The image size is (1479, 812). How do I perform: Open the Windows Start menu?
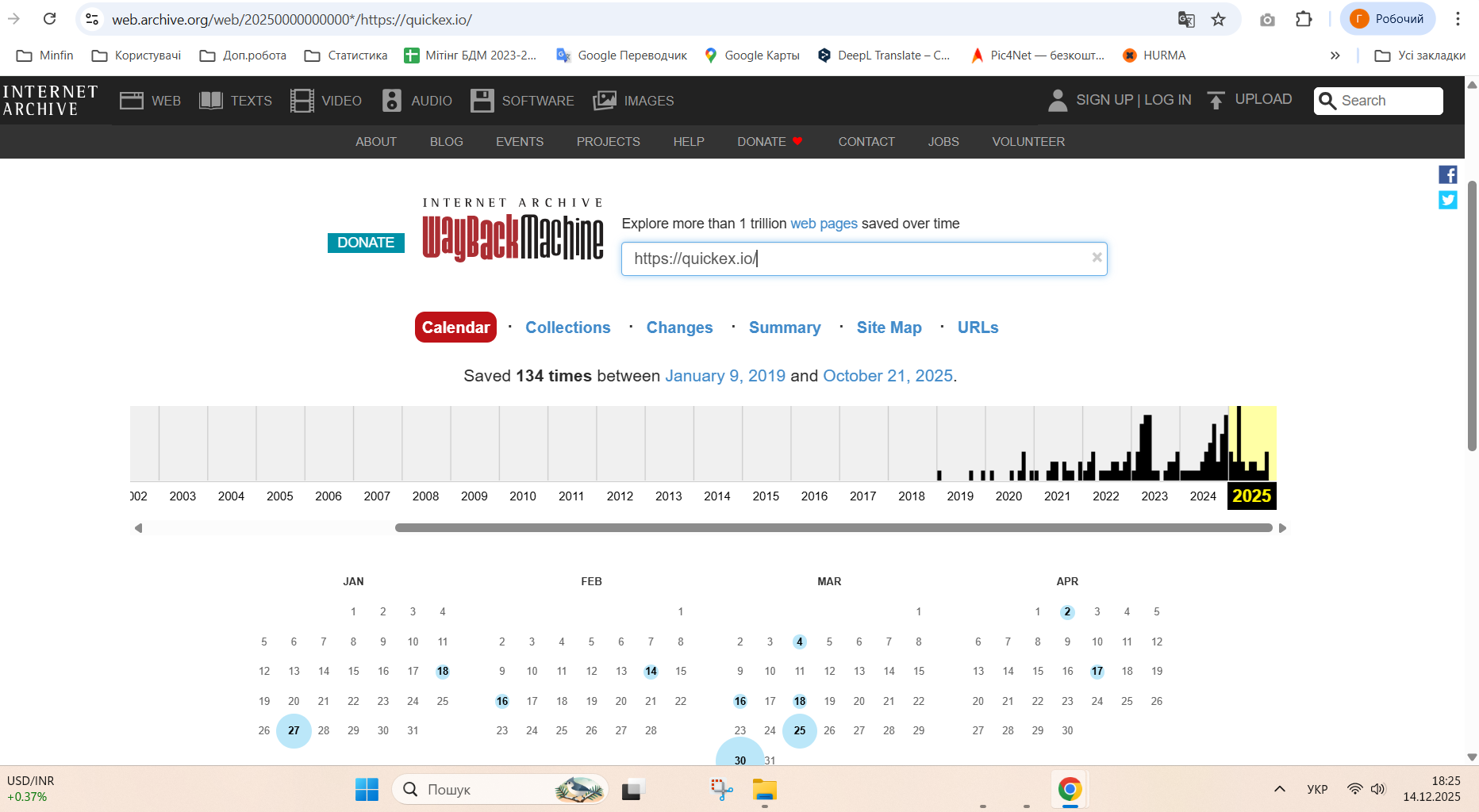tap(367, 789)
